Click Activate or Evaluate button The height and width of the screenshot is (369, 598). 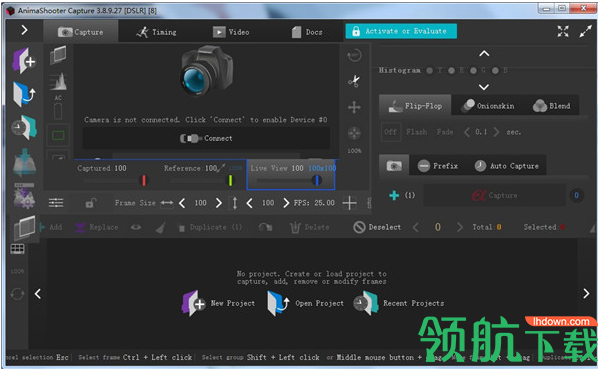[401, 31]
